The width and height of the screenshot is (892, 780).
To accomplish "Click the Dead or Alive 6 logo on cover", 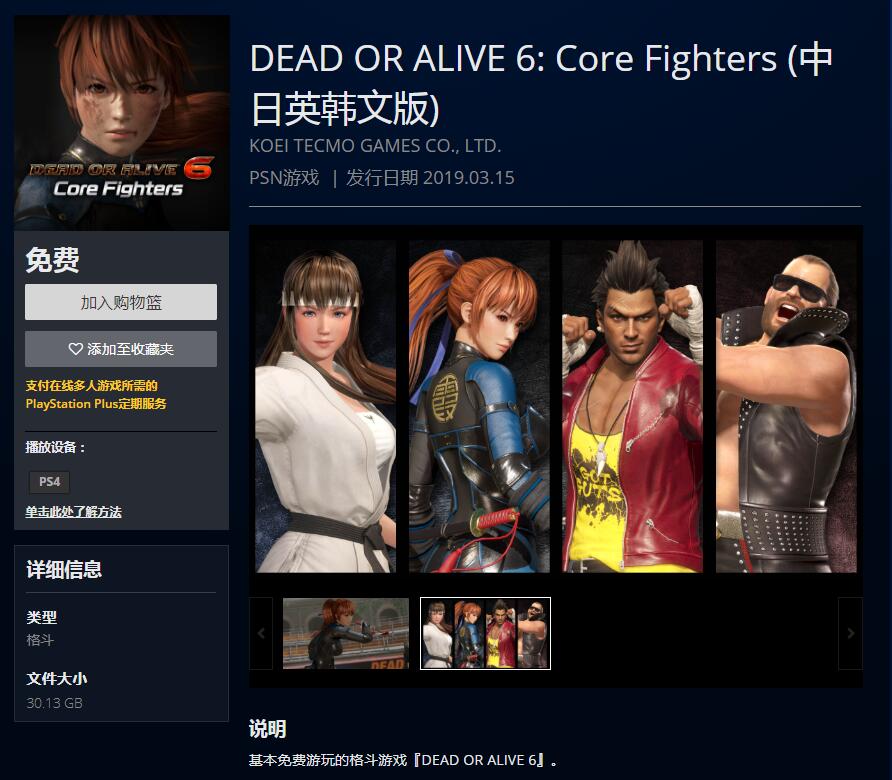I will (122, 177).
